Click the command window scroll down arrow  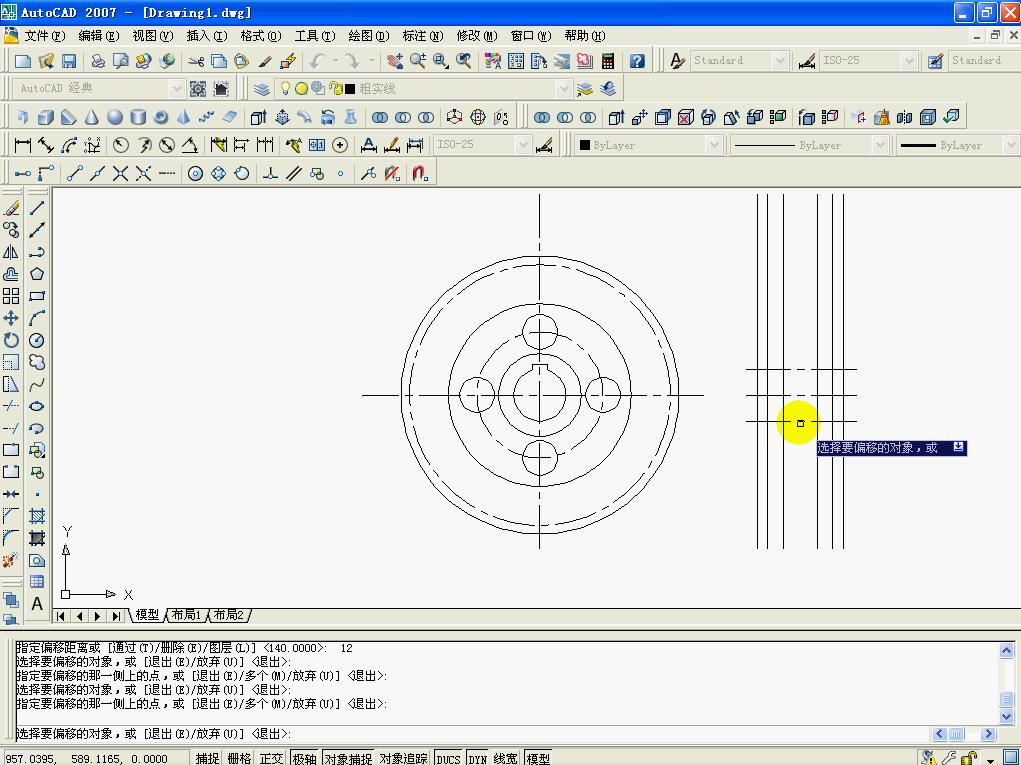point(1006,716)
